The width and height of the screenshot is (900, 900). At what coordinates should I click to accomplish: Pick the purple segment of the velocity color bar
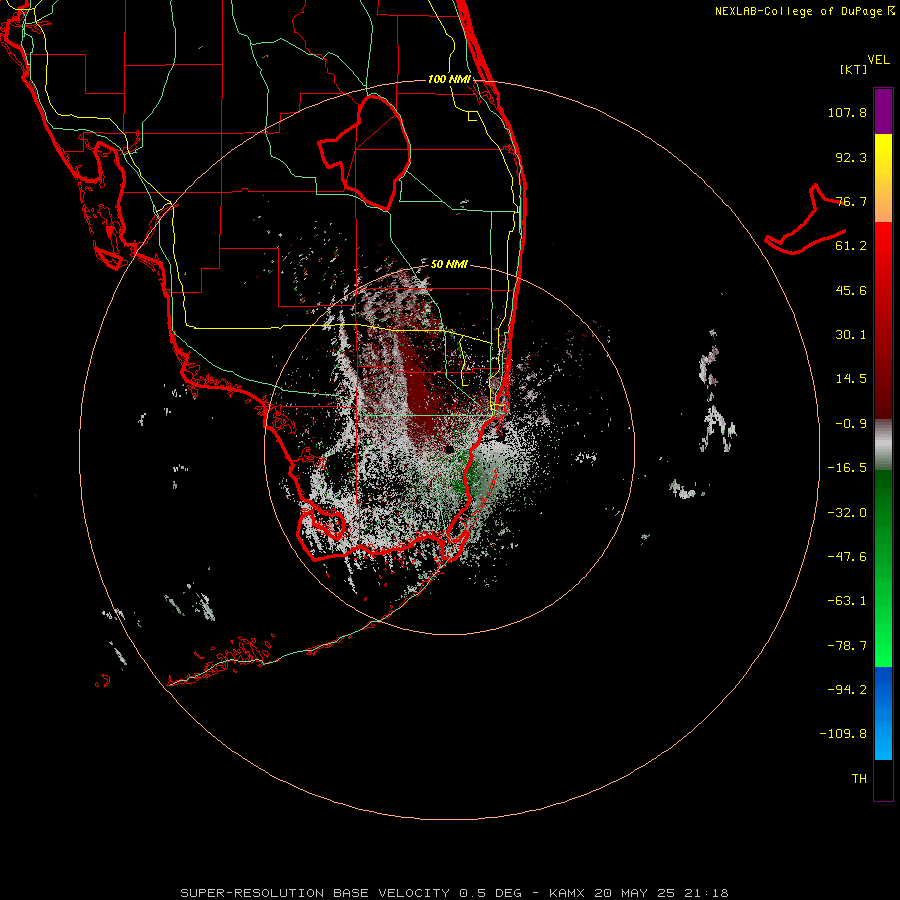[x=883, y=111]
